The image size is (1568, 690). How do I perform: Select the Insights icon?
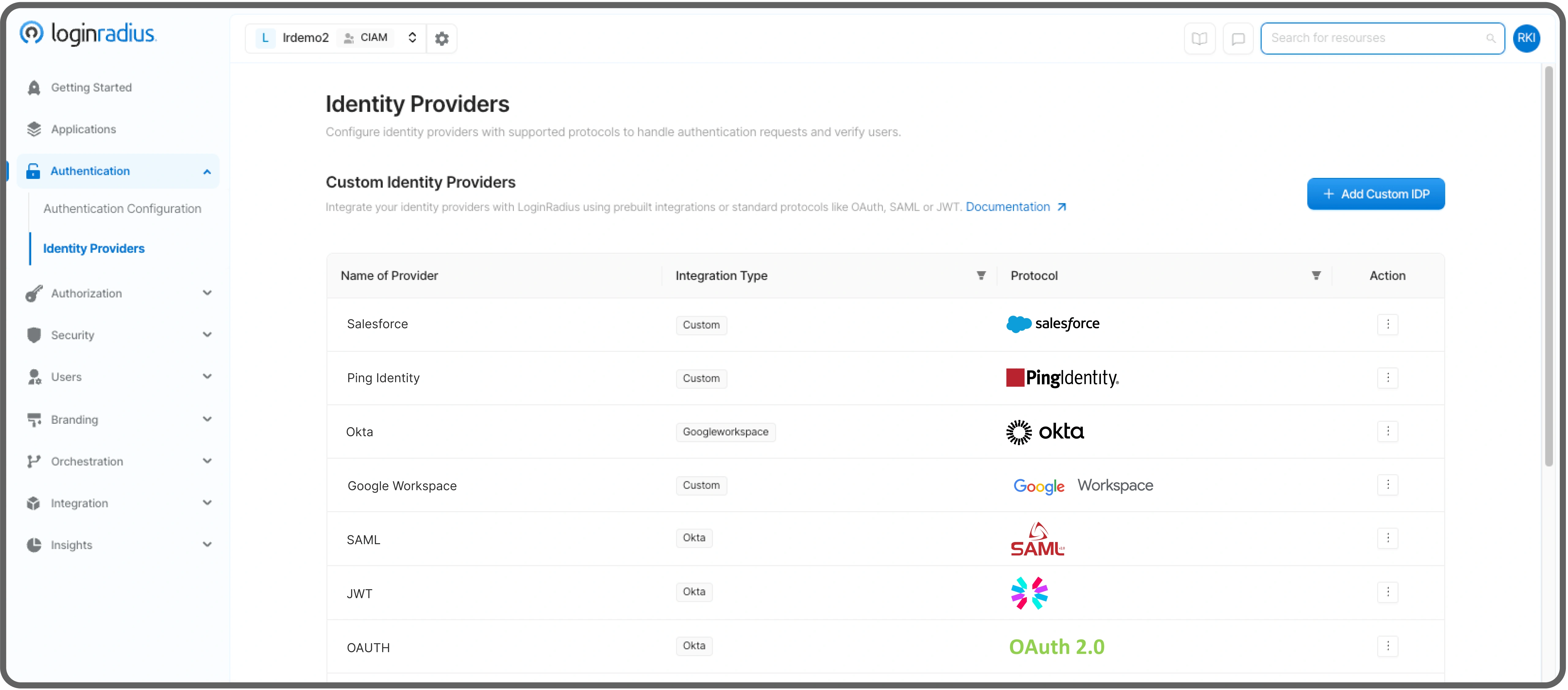(34, 544)
